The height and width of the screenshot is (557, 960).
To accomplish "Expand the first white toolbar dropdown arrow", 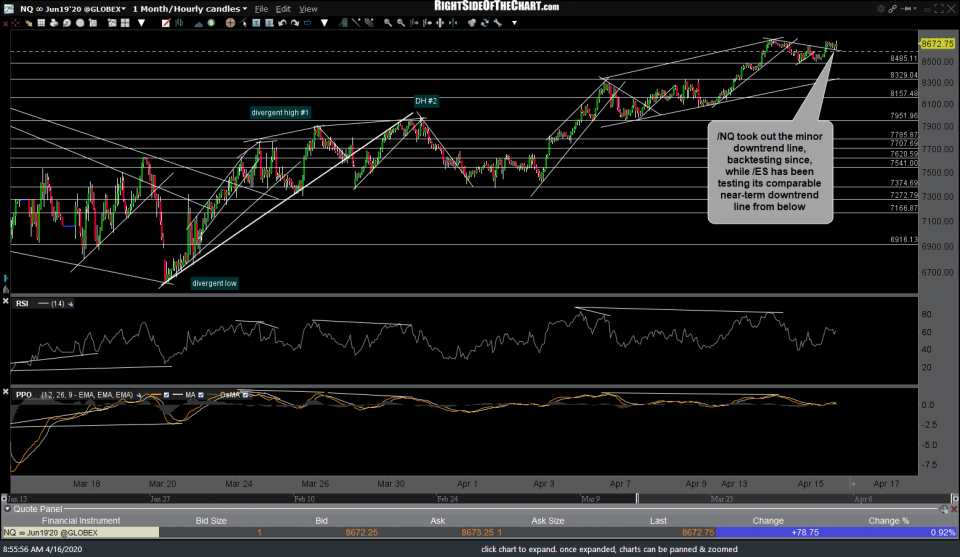I will [x=141, y=23].
